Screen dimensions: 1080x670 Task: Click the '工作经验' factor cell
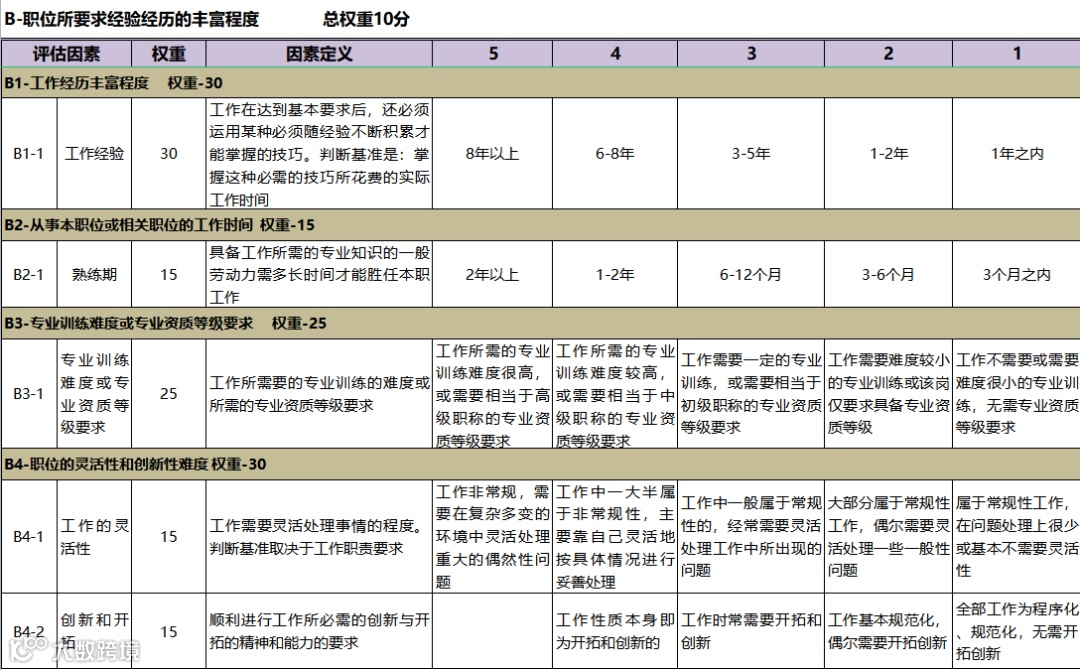(x=94, y=154)
